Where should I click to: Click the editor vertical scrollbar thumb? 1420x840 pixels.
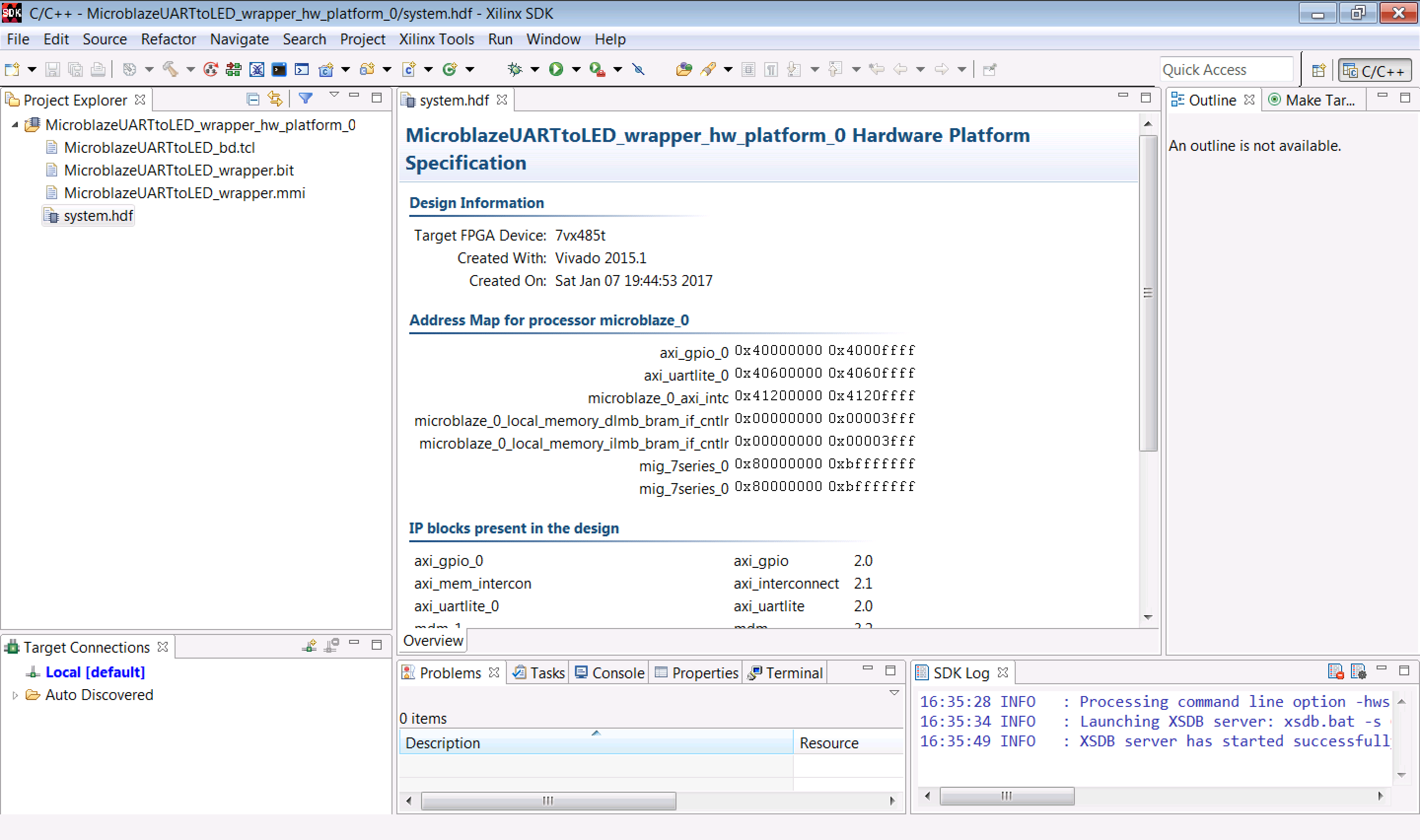pyautogui.click(x=1148, y=293)
